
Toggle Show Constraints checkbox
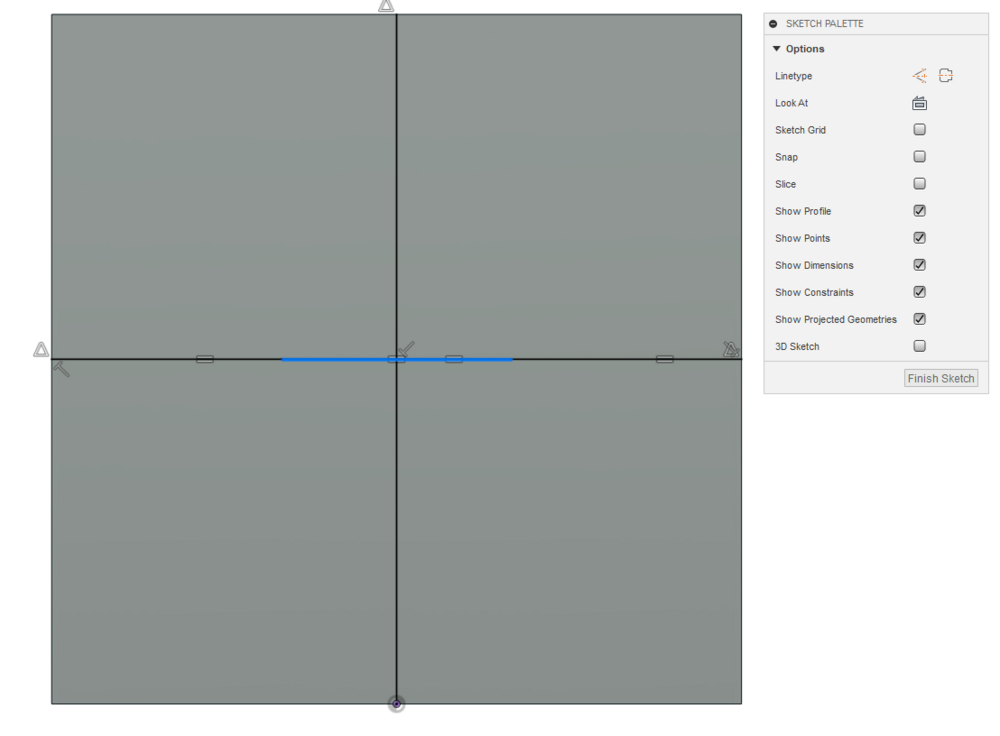[919, 291]
